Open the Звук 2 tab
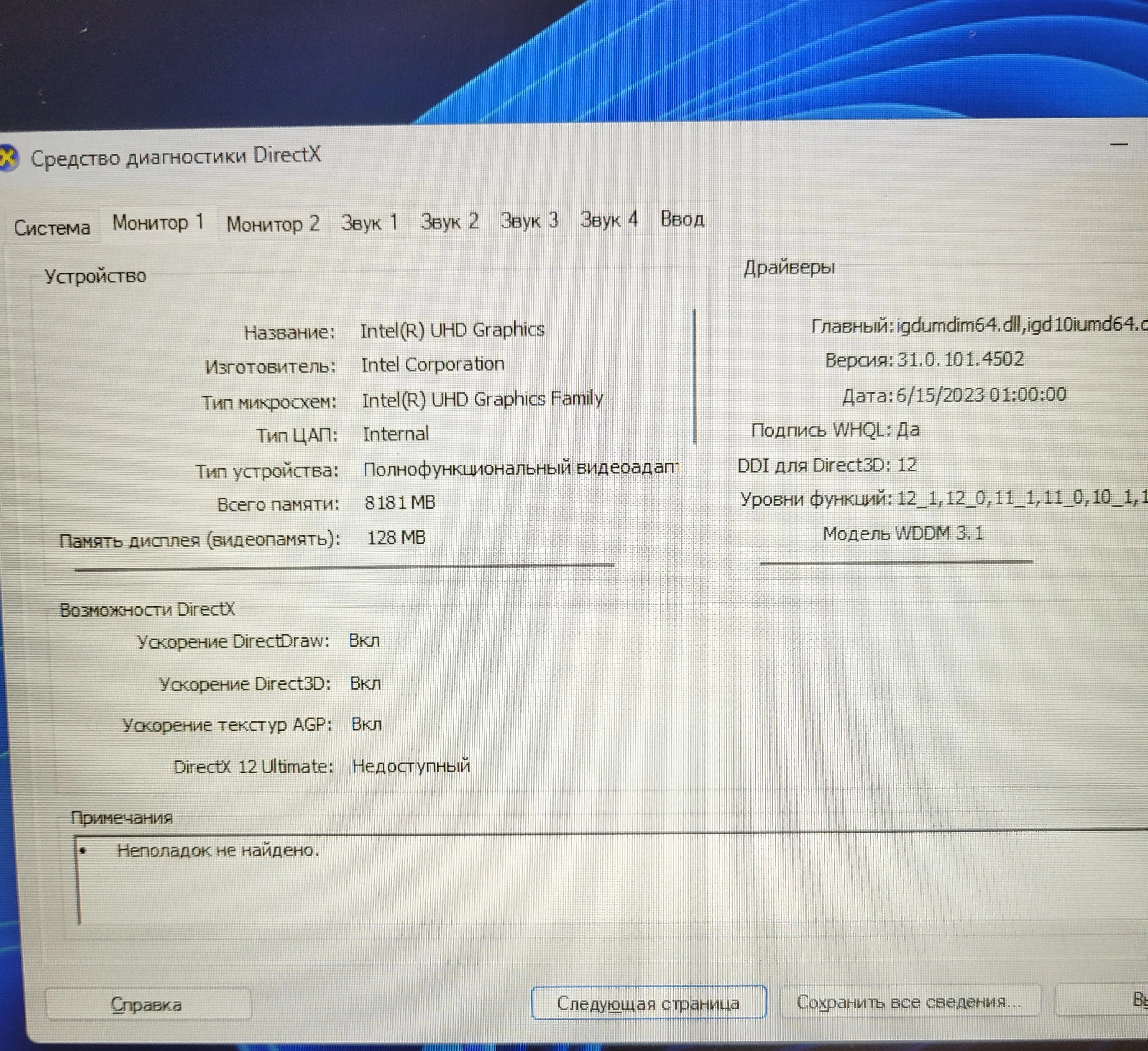The image size is (1148, 1051). pos(449,221)
